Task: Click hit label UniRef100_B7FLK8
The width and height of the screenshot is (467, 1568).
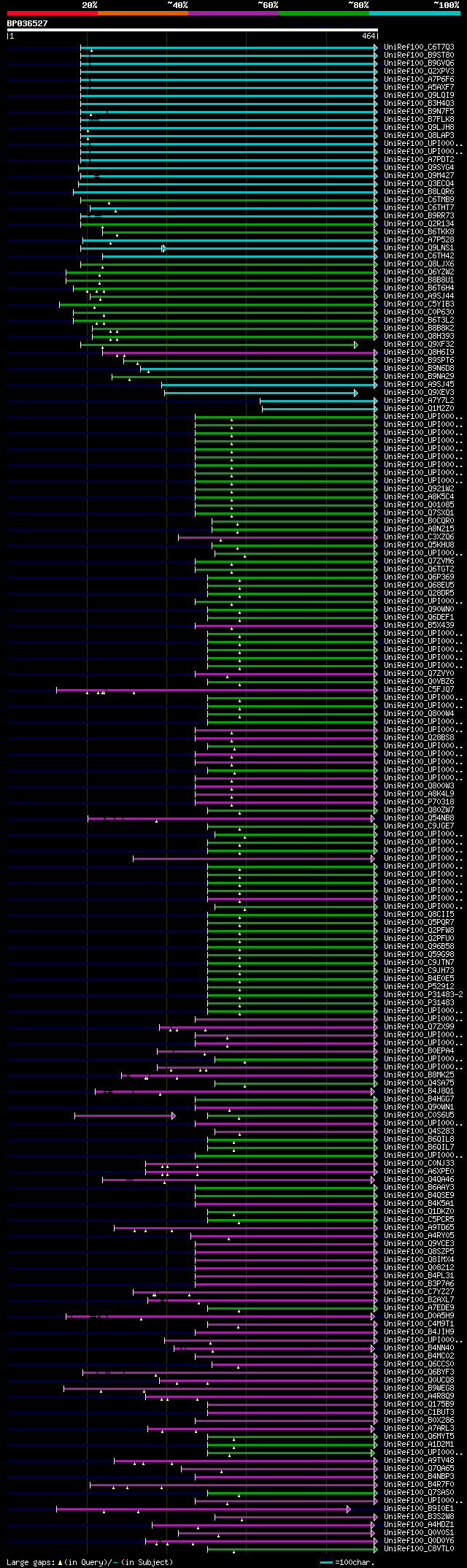Action: 419,120
